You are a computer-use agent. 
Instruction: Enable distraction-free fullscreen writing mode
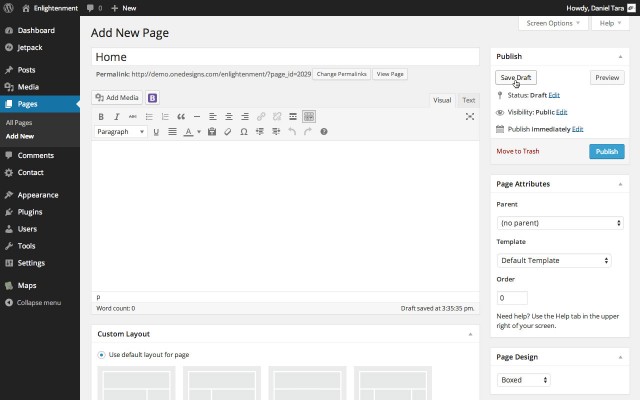pyautogui.click(x=470, y=117)
